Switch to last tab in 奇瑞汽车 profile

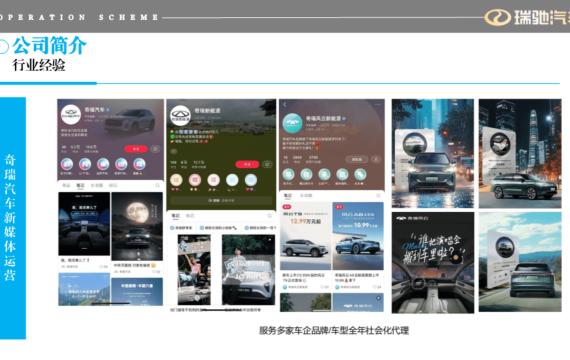click(113, 185)
